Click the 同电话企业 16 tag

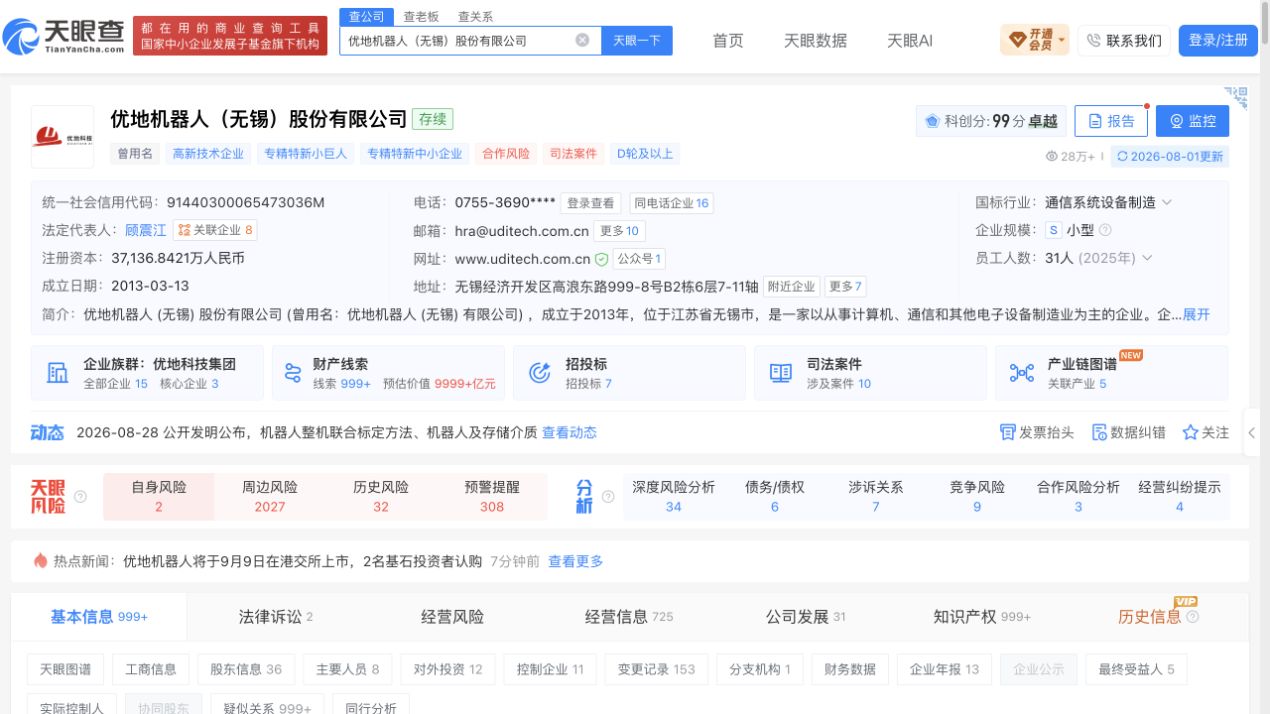coord(671,203)
